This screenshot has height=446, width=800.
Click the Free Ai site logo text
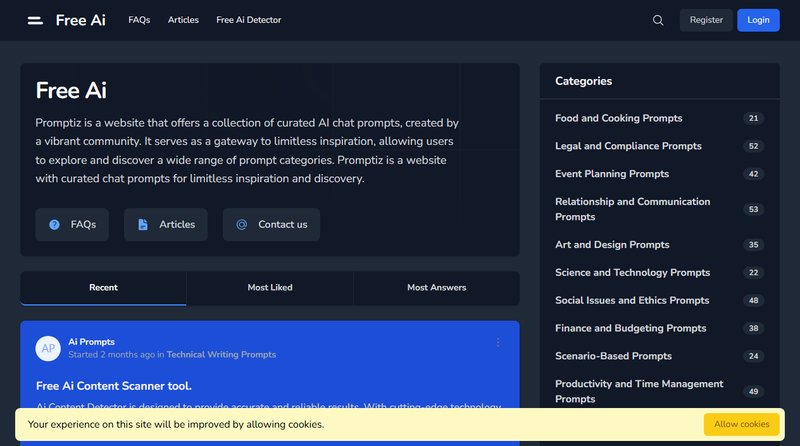80,20
